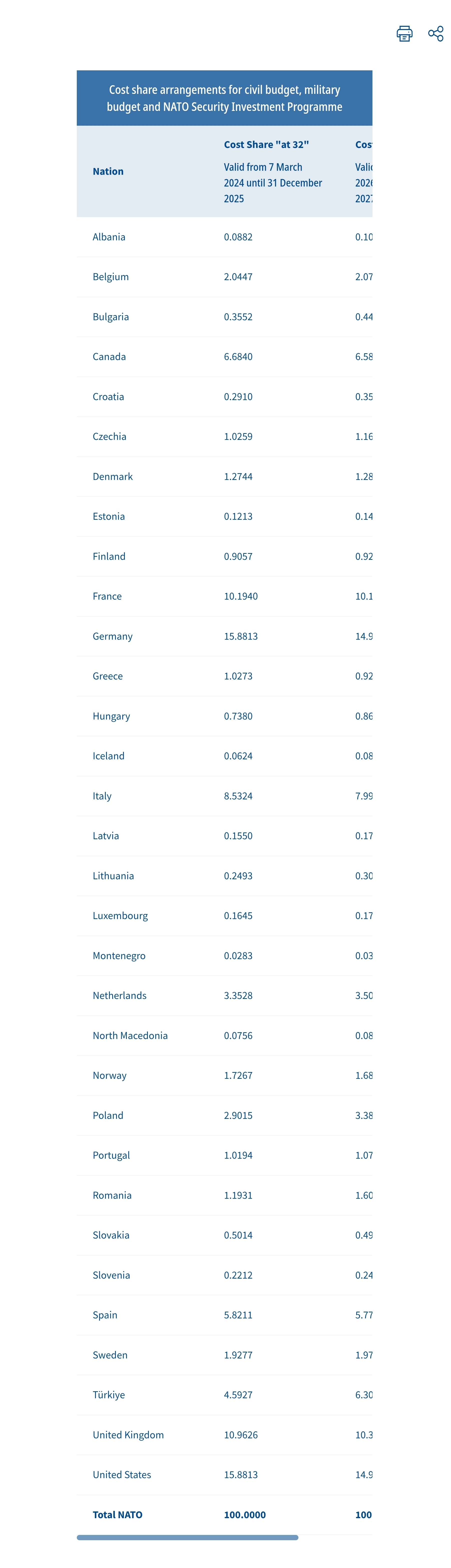Click Italy's 8.5324 value
This screenshot has width=451, height=1568.
click(238, 796)
